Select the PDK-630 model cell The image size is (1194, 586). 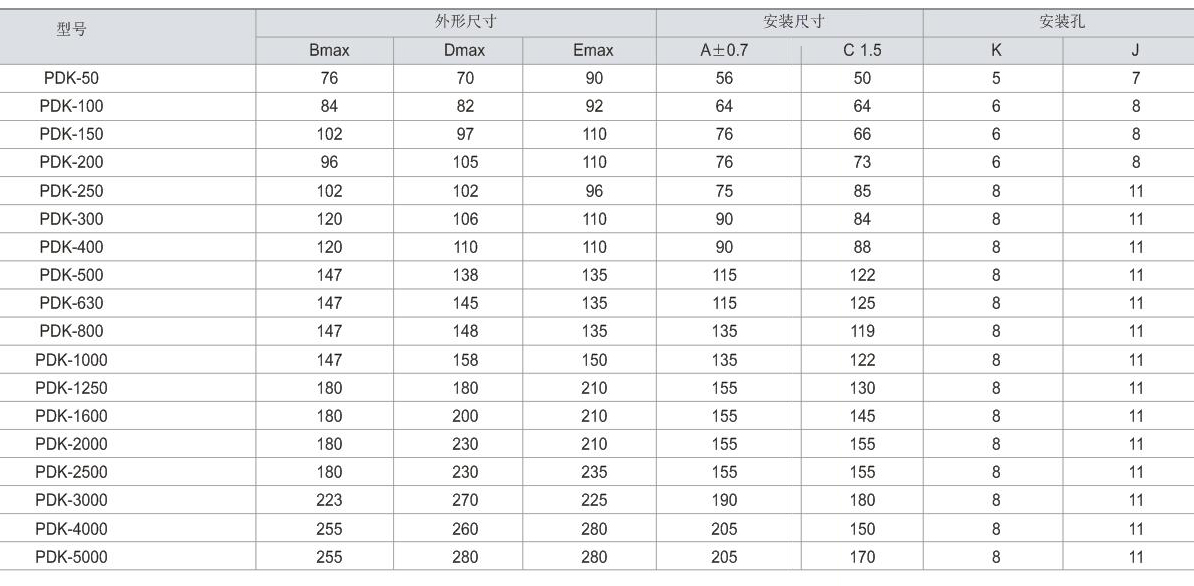pos(71,303)
